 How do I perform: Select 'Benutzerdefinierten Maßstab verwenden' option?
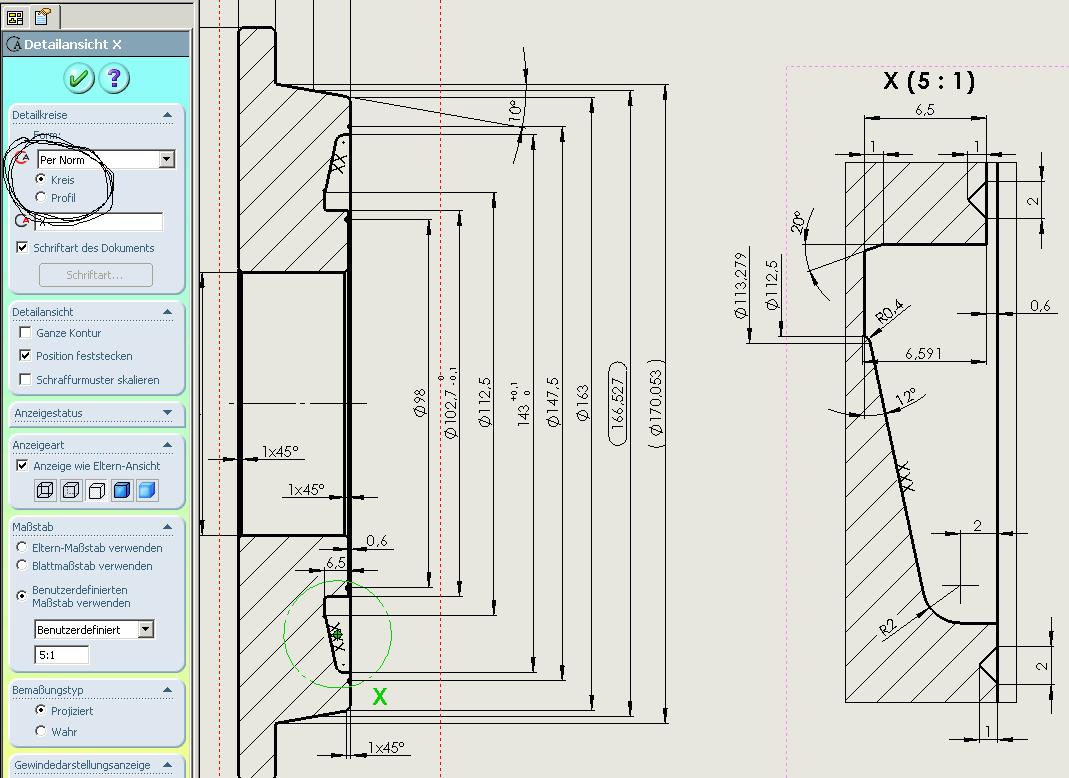pyautogui.click(x=22, y=595)
